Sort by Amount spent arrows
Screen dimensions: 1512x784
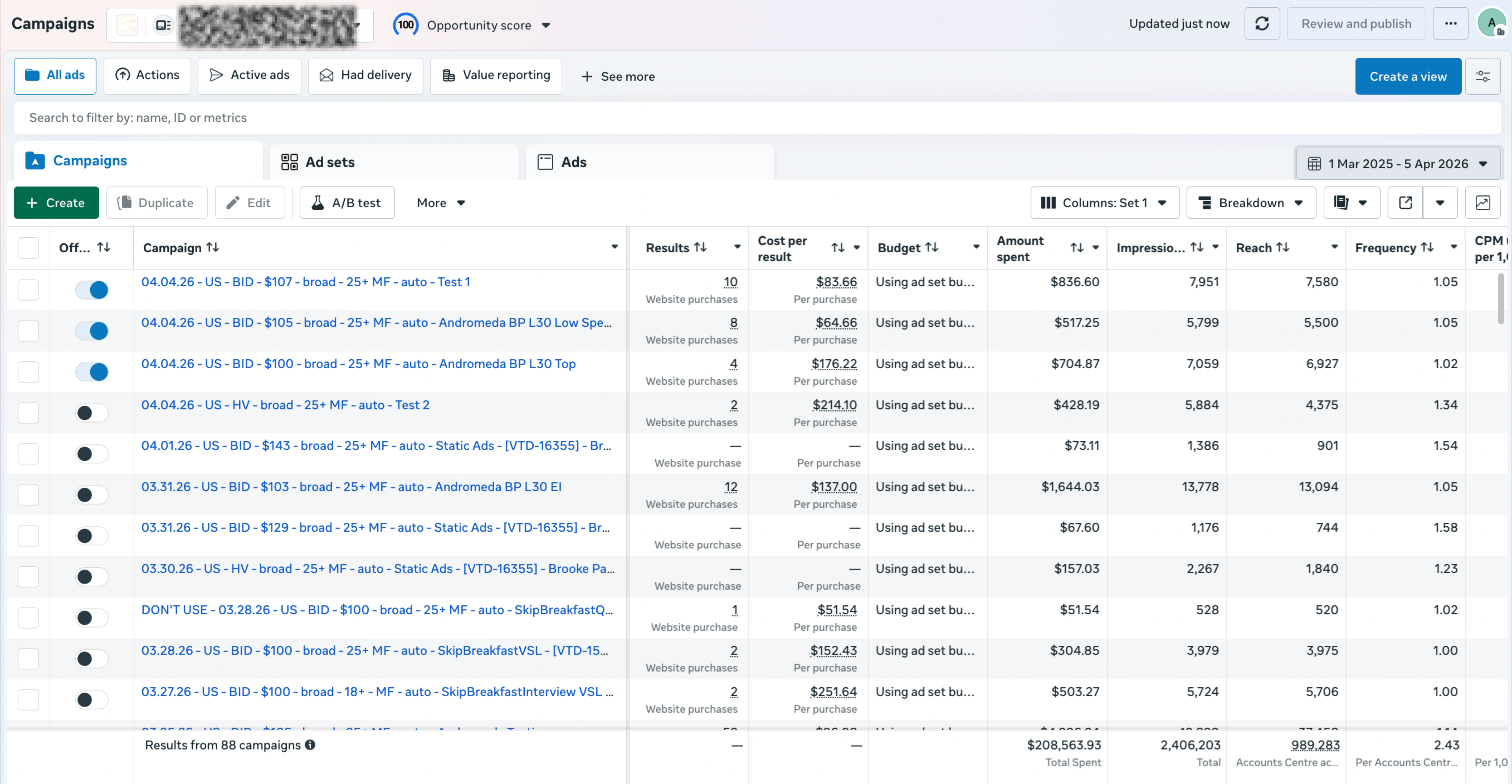[x=1076, y=248]
